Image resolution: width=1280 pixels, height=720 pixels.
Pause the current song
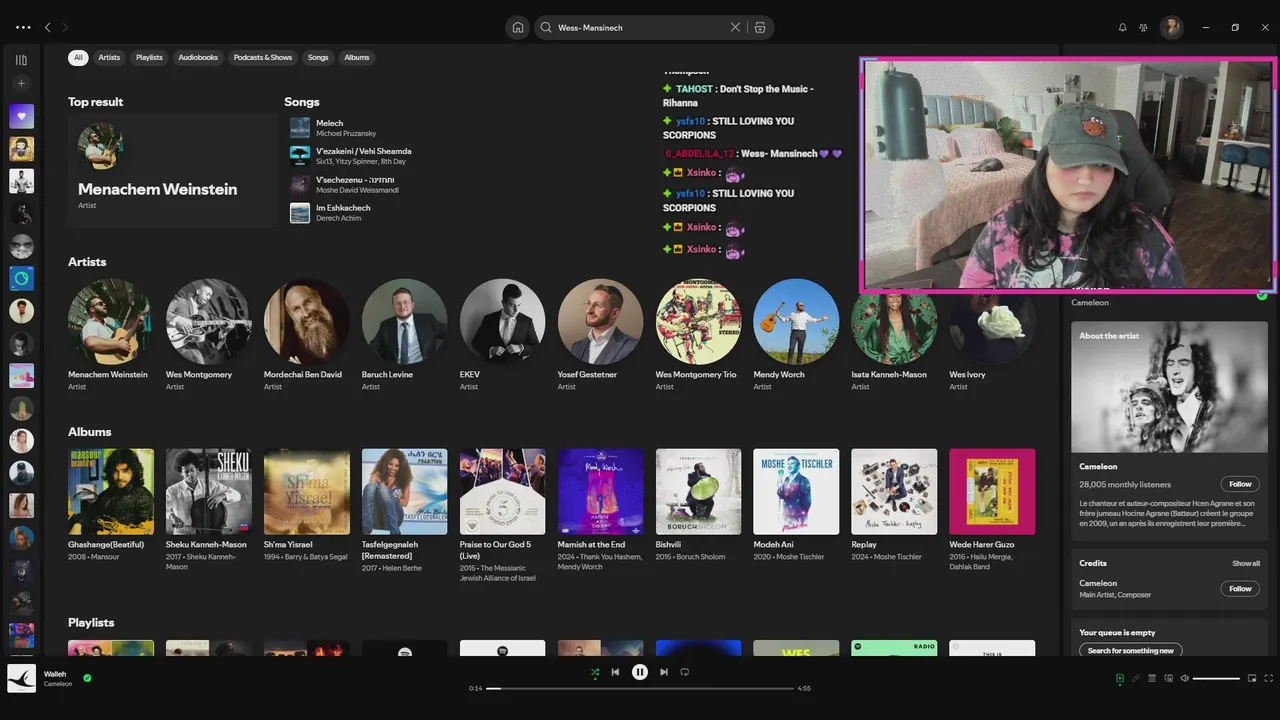[640, 672]
